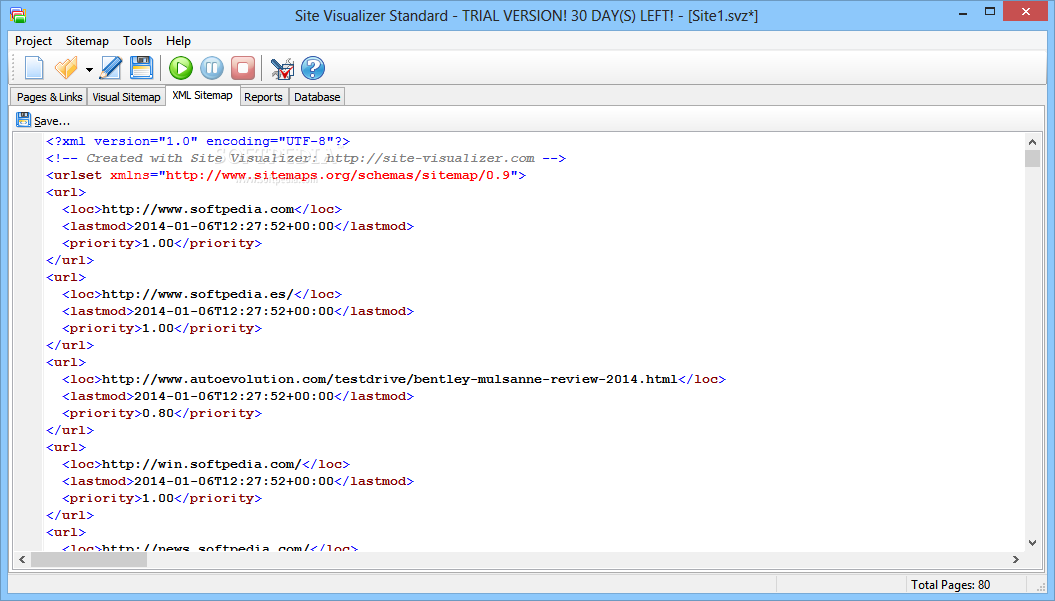Click the vertical scrollbar down arrow

pos(1032,543)
